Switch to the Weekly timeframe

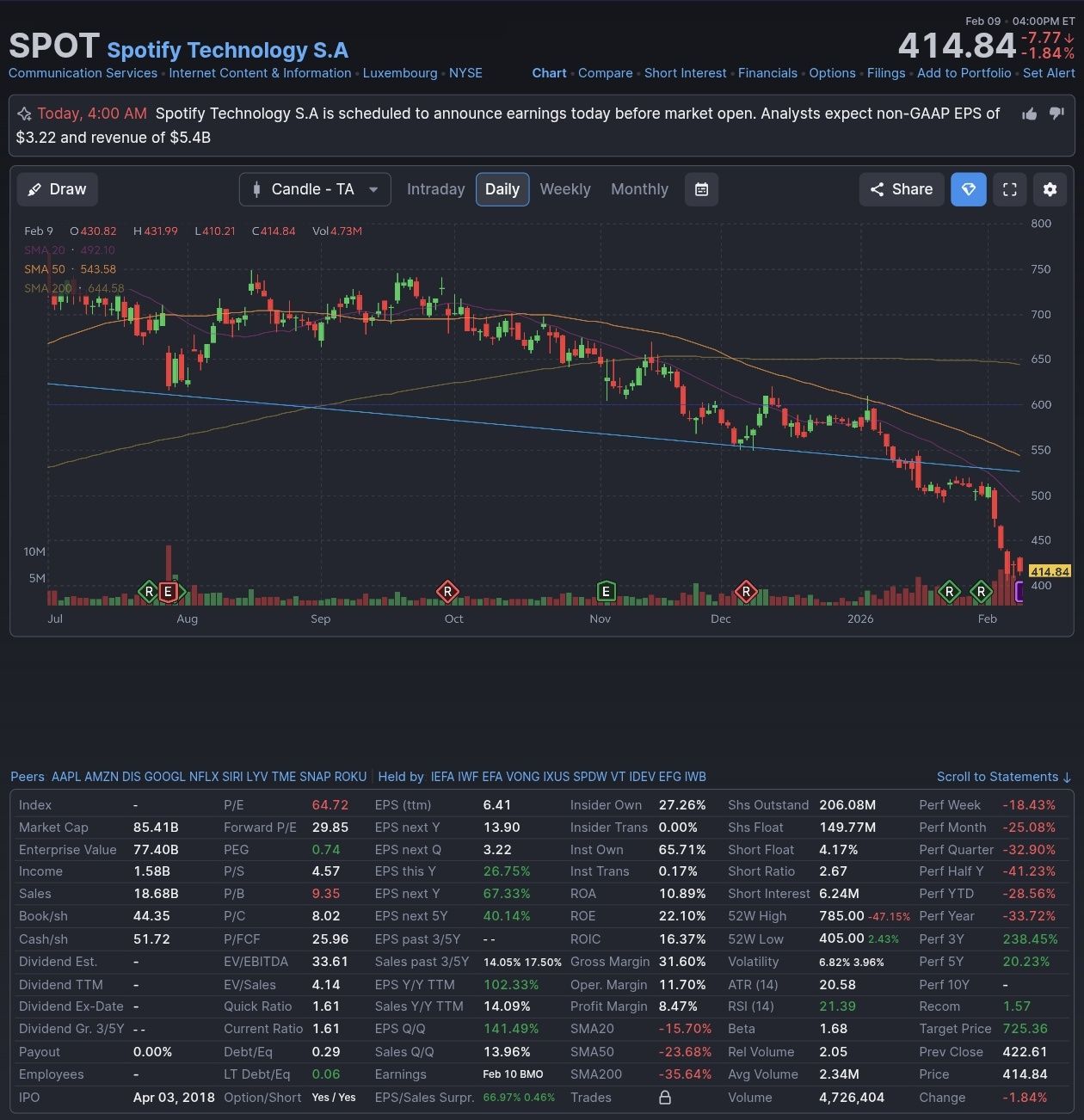(565, 189)
